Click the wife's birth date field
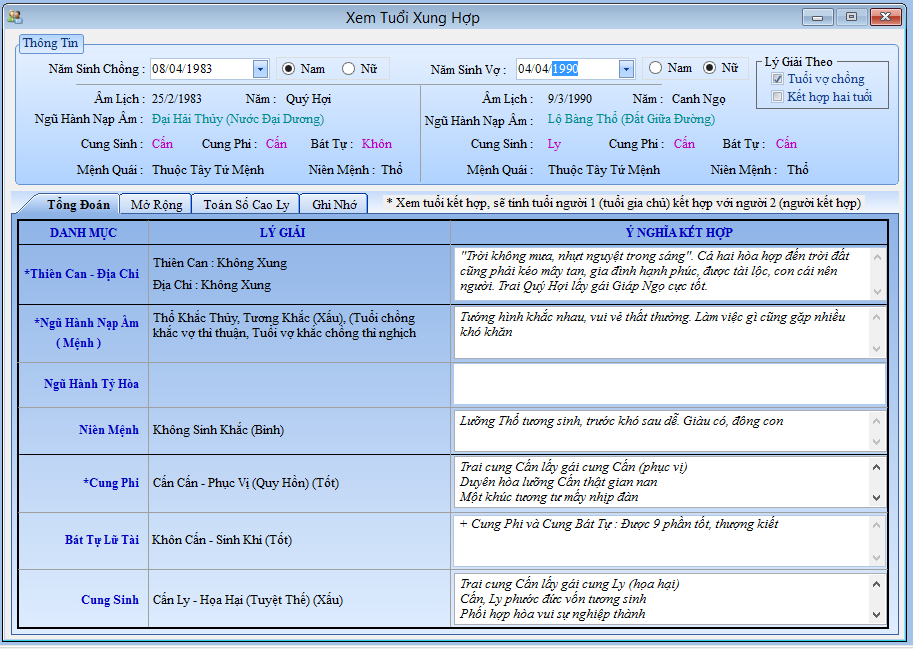 point(565,69)
